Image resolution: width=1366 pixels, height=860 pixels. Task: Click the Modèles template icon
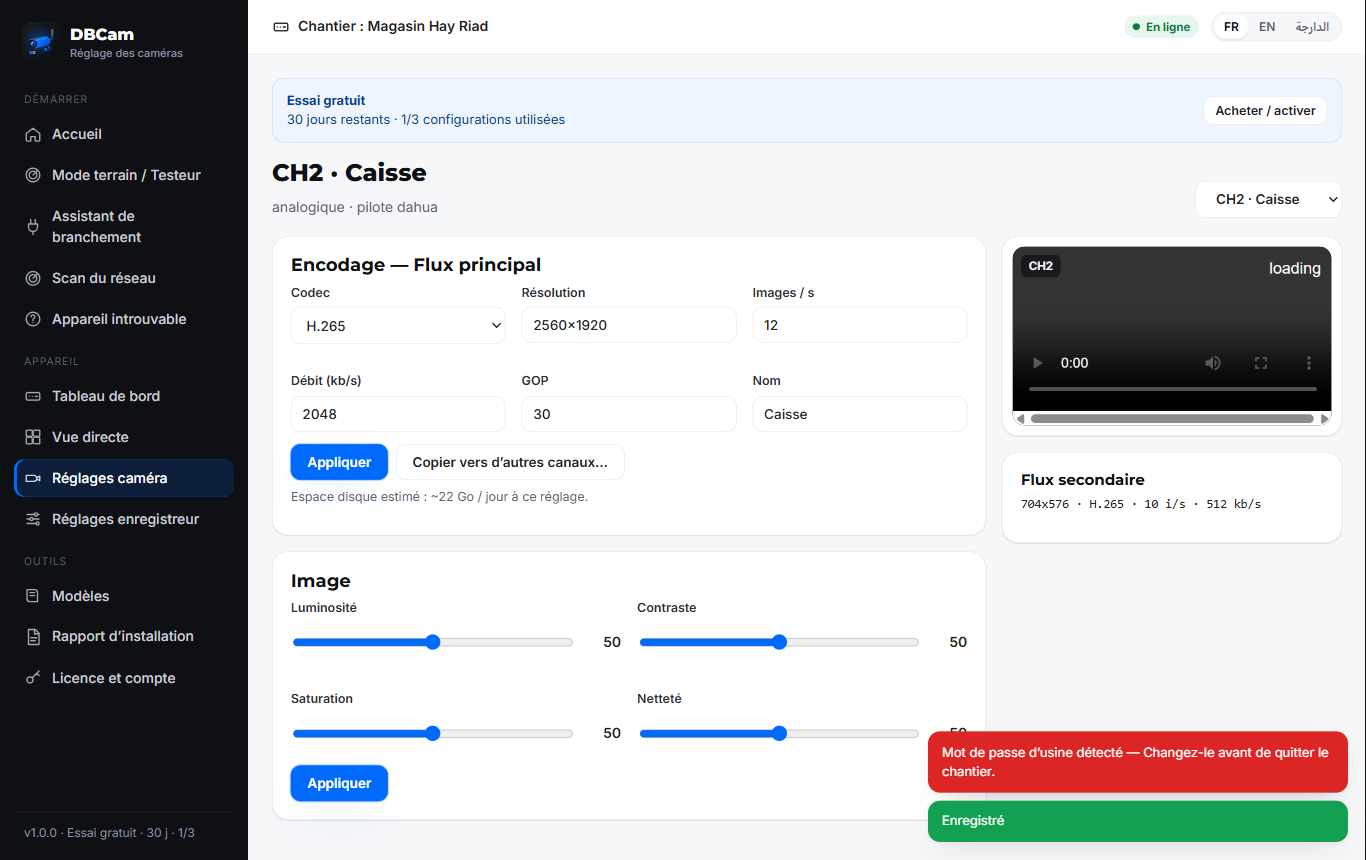click(x=33, y=597)
